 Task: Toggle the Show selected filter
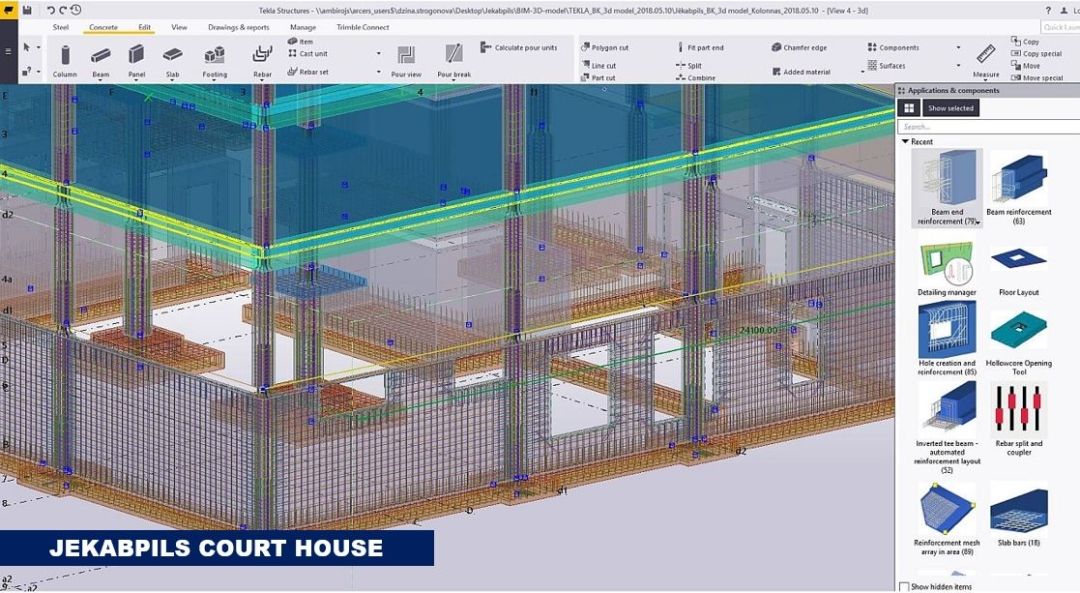tap(950, 108)
